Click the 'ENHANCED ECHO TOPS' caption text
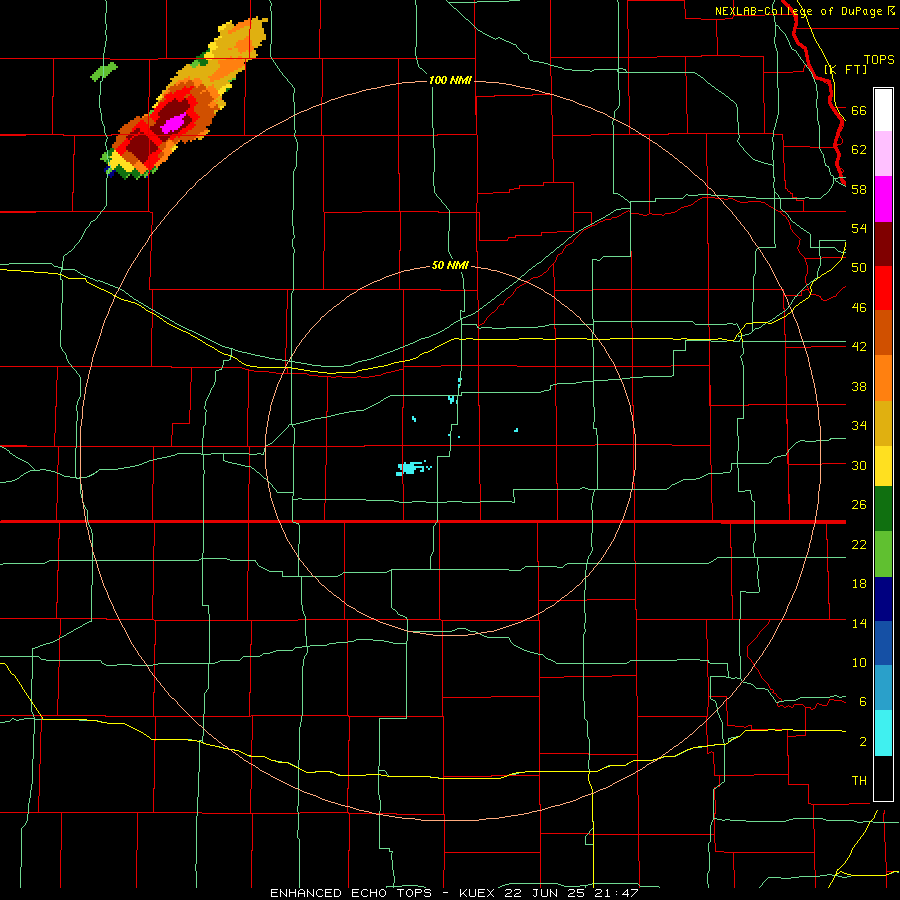The height and width of the screenshot is (900, 900). 351,893
